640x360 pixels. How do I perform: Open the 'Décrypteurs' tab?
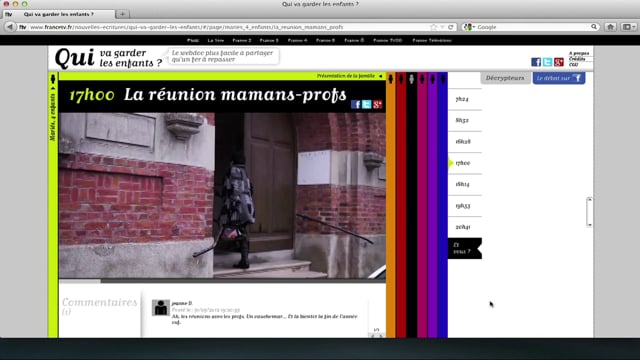click(x=505, y=78)
